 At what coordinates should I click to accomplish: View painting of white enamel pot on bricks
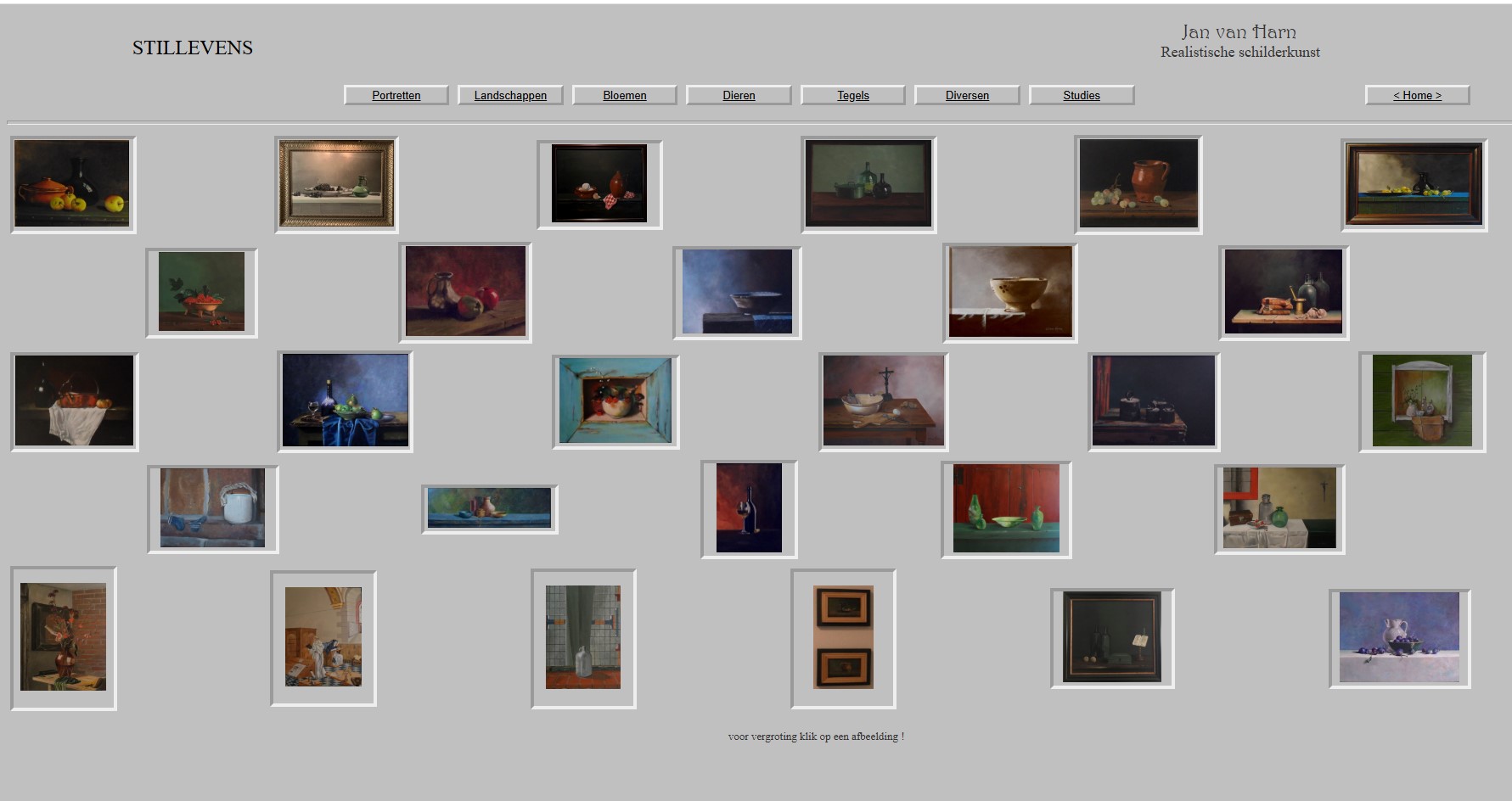pyautogui.click(x=213, y=509)
